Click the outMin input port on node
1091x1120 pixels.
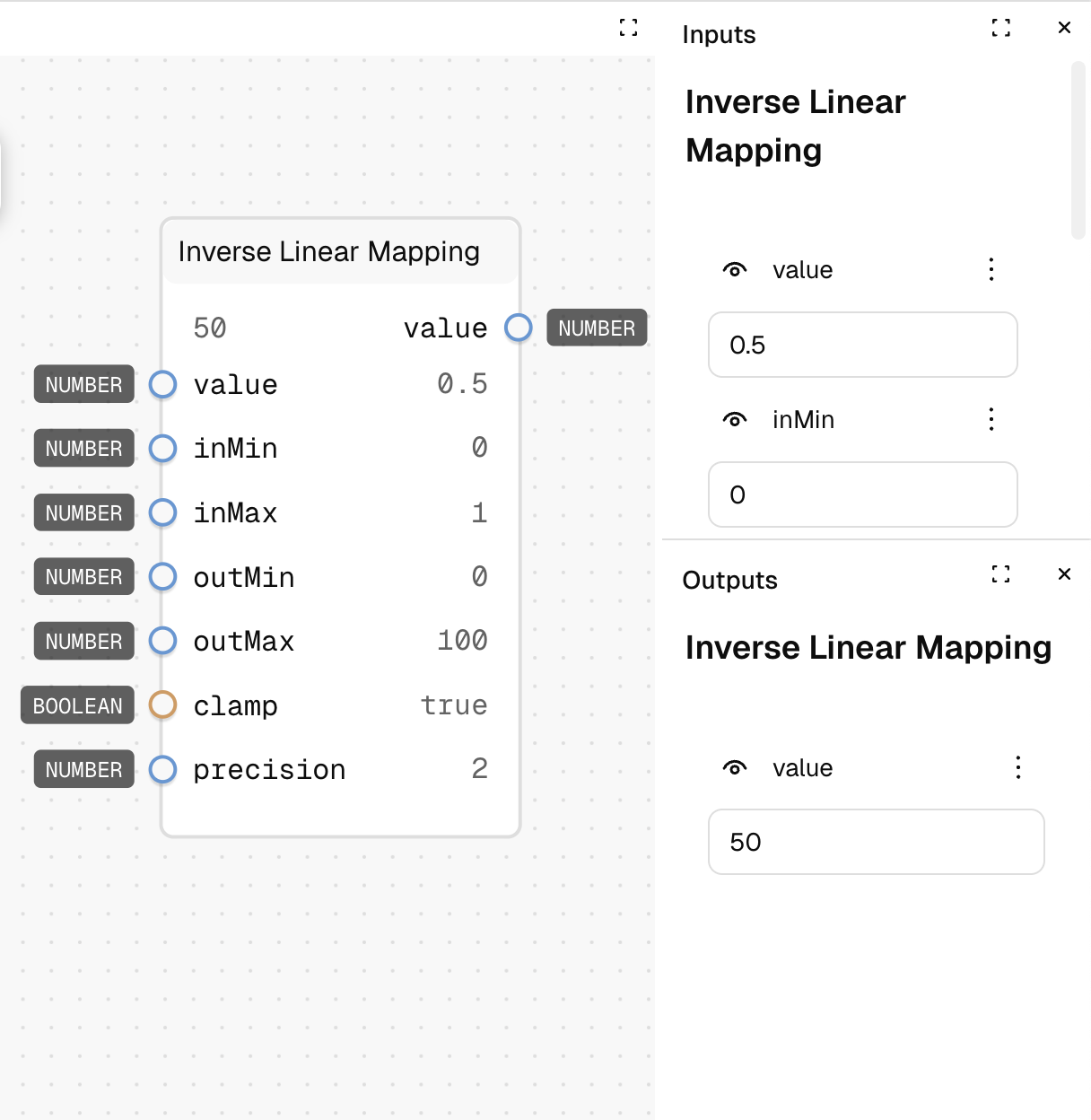coord(162,577)
